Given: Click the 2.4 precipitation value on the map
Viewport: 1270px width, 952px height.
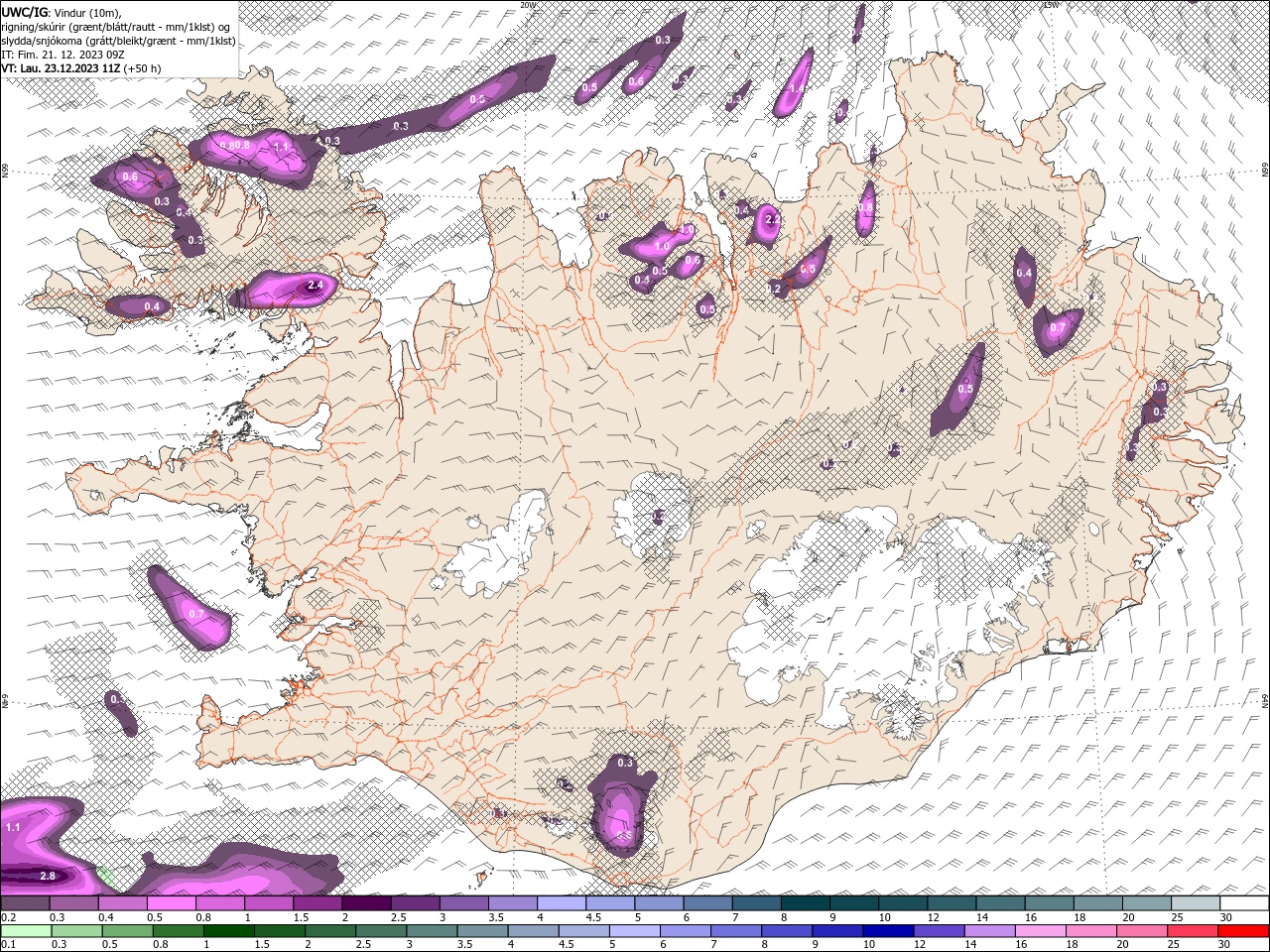Looking at the screenshot, I should pos(316,285).
